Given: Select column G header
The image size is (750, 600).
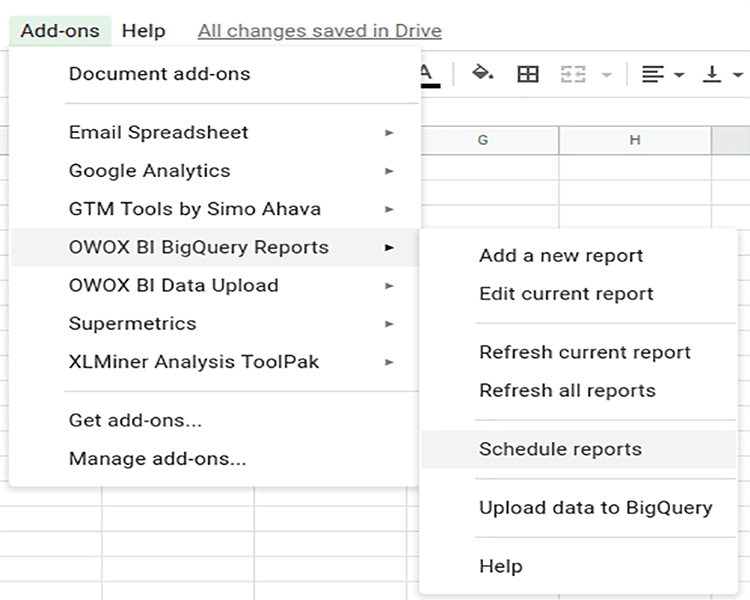Looking at the screenshot, I should pos(483,141).
